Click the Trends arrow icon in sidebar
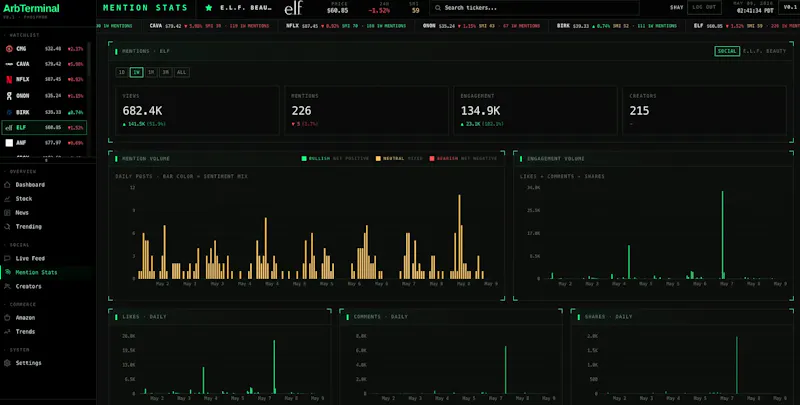The width and height of the screenshot is (800, 405). [7, 332]
